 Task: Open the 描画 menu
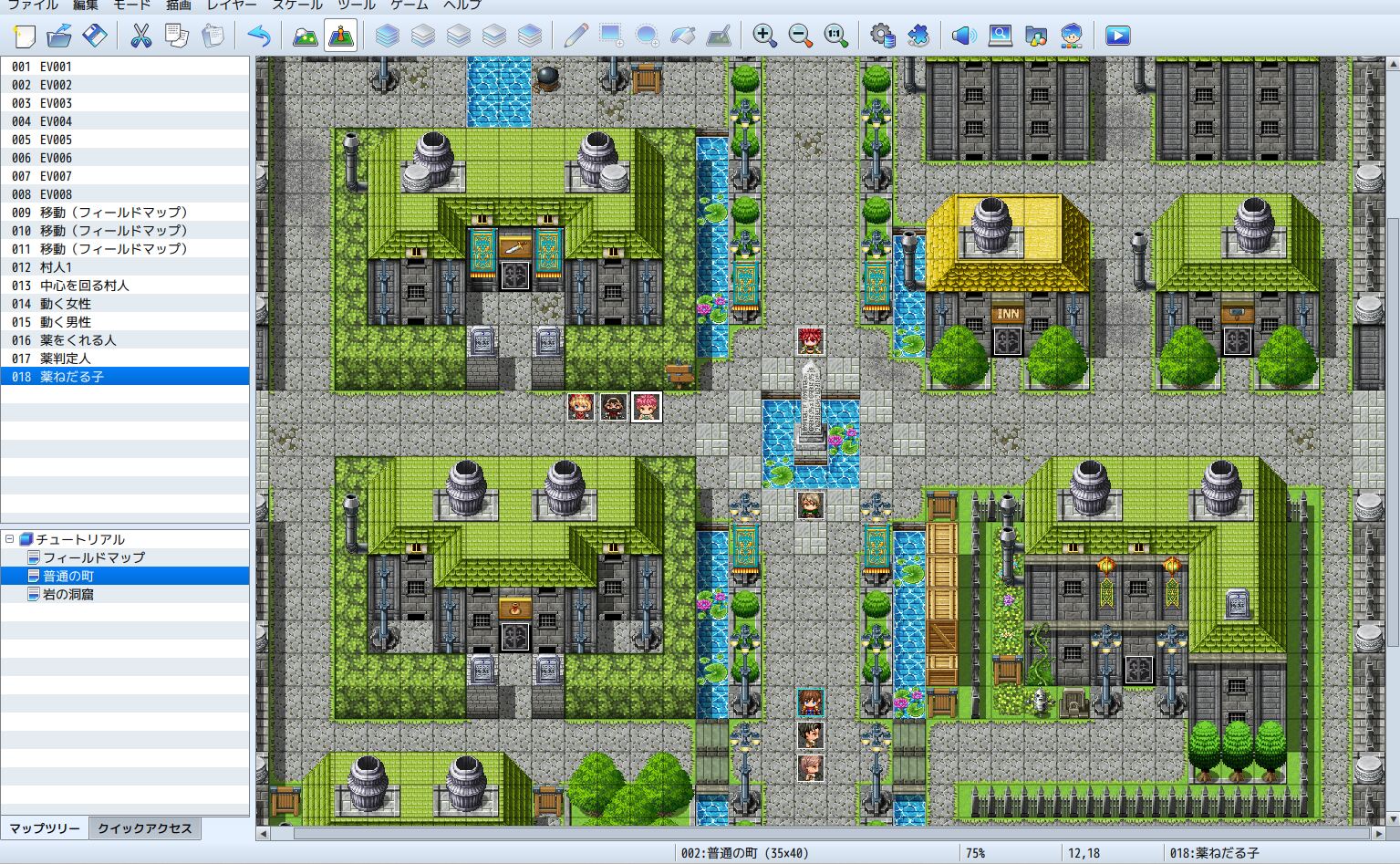(x=179, y=5)
